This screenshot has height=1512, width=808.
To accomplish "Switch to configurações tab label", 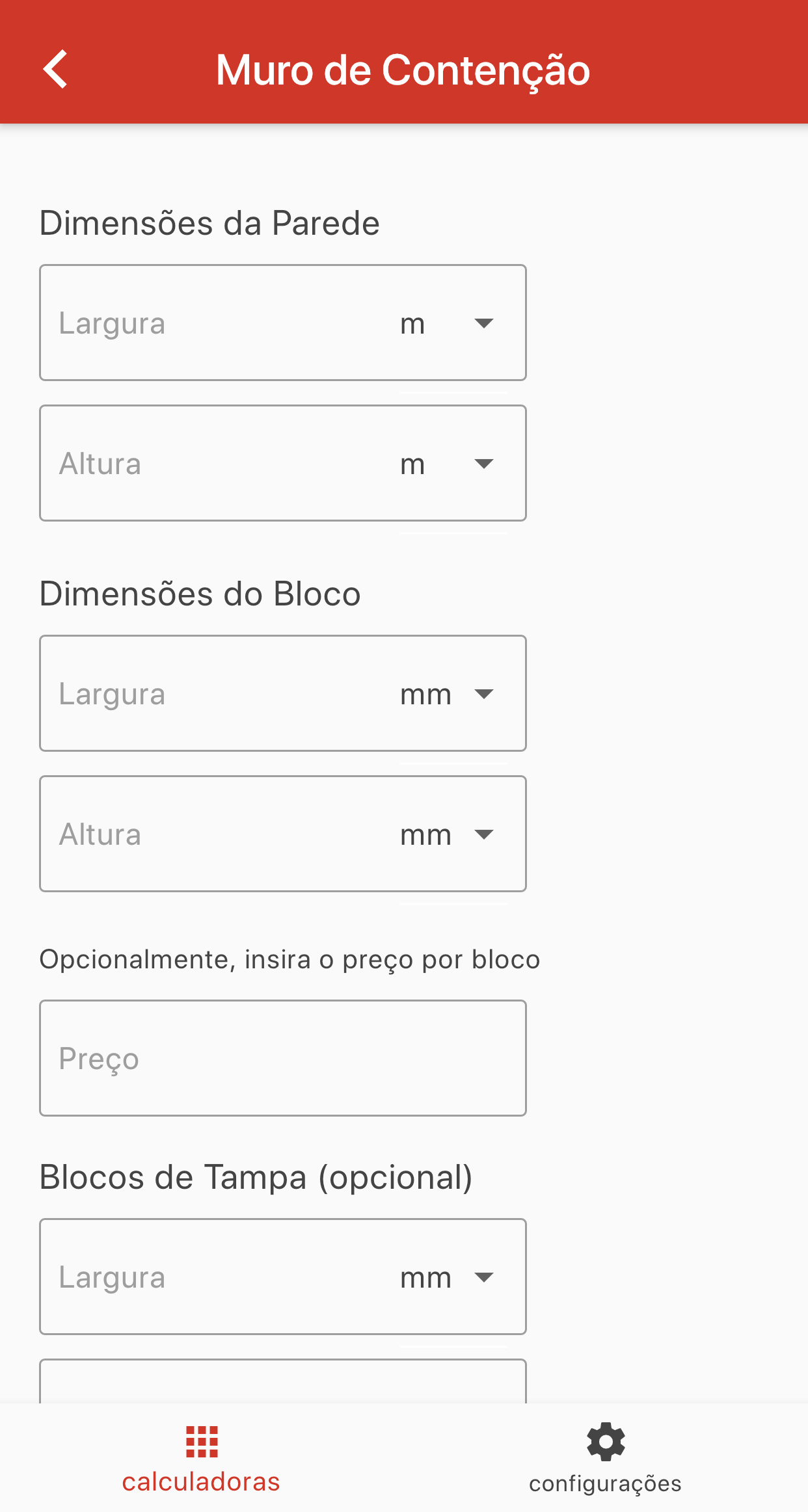I will 606,1484.
